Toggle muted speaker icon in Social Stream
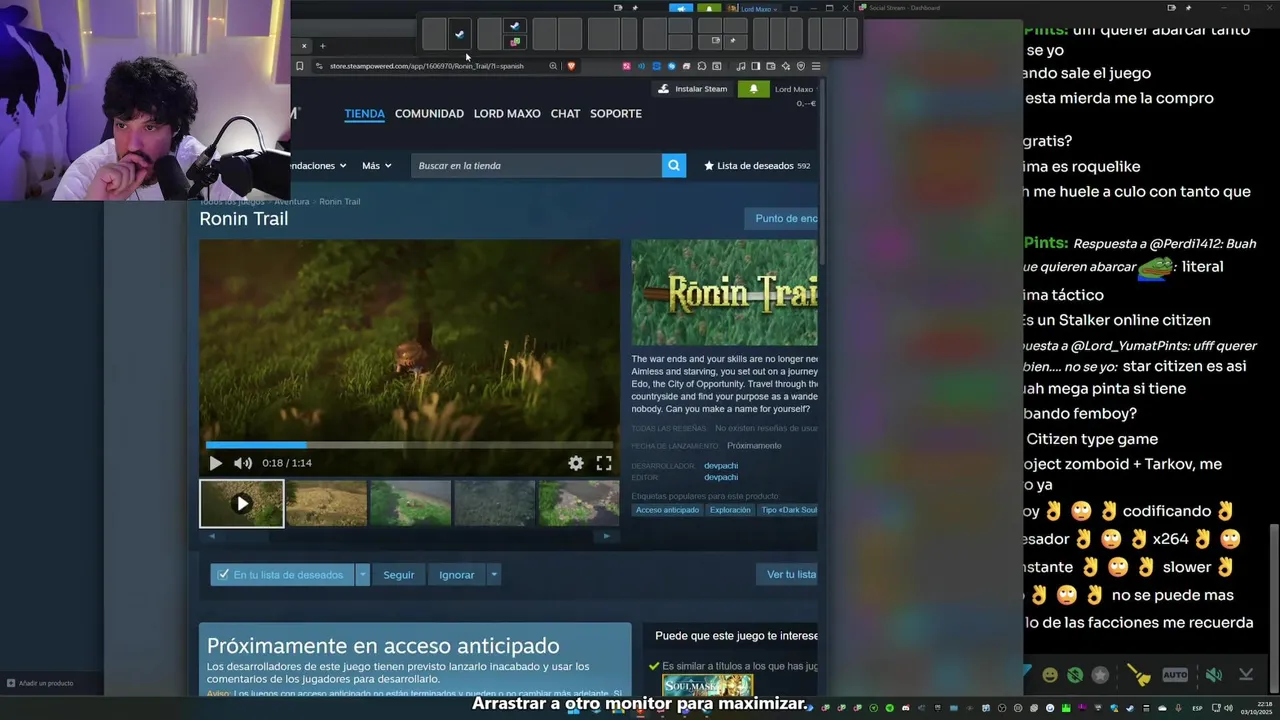This screenshot has width=1280, height=720. (1213, 675)
